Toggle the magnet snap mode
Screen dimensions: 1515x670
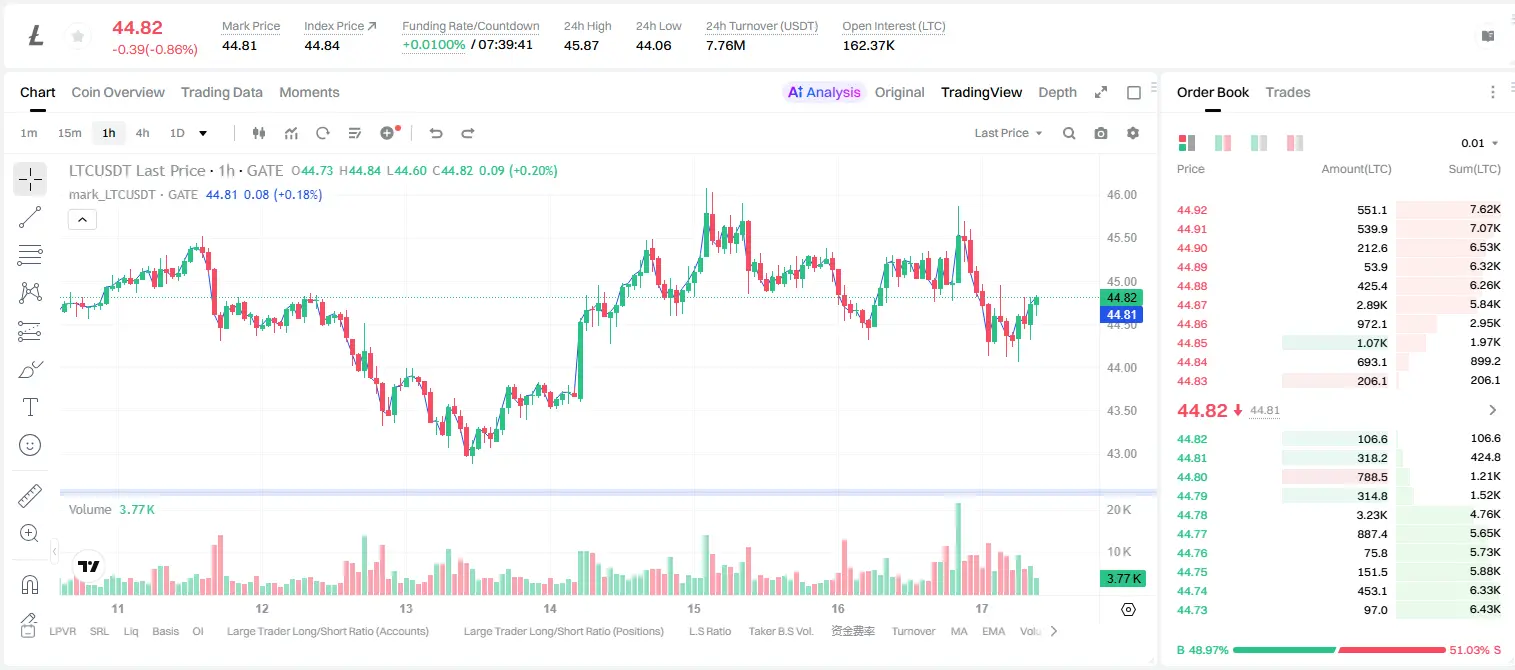30,585
